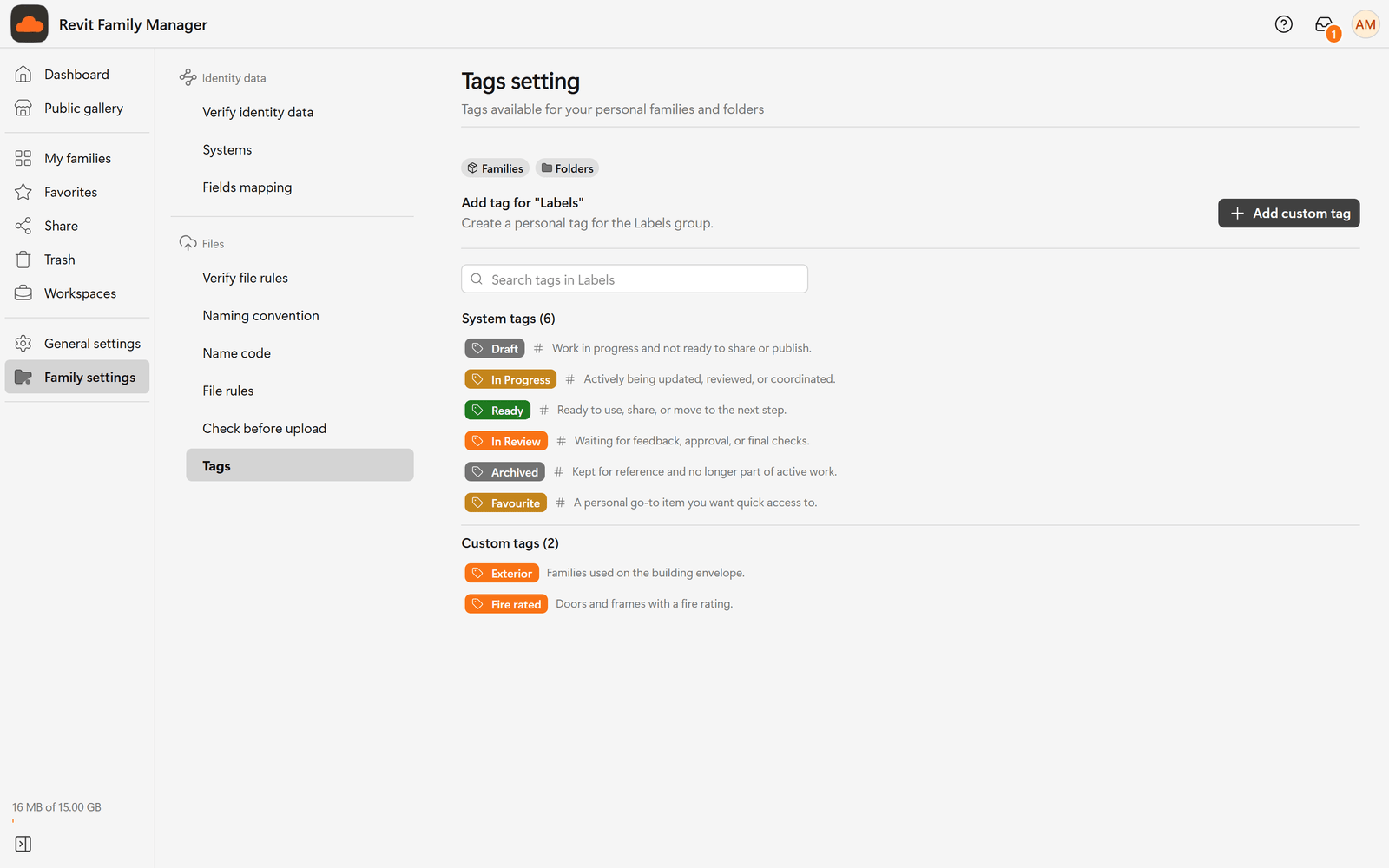1389x868 pixels.
Task: Go to Dashboard
Action: [77, 74]
